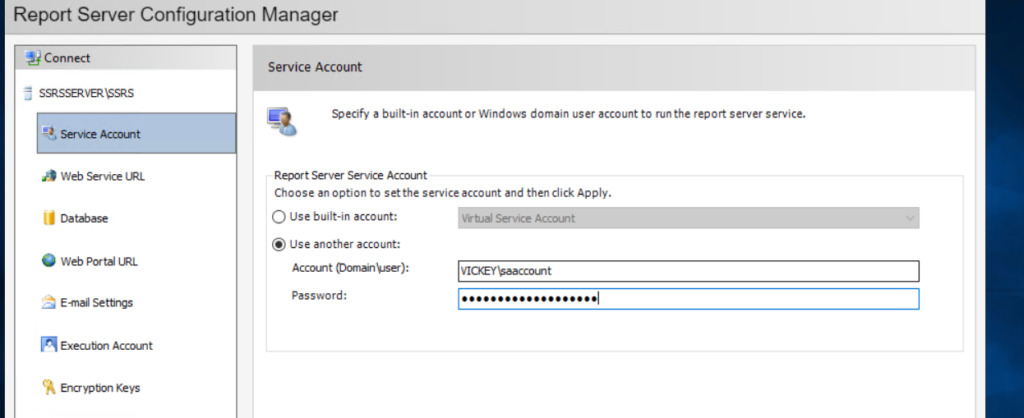Click the built-in account dropdown arrow

coord(910,218)
